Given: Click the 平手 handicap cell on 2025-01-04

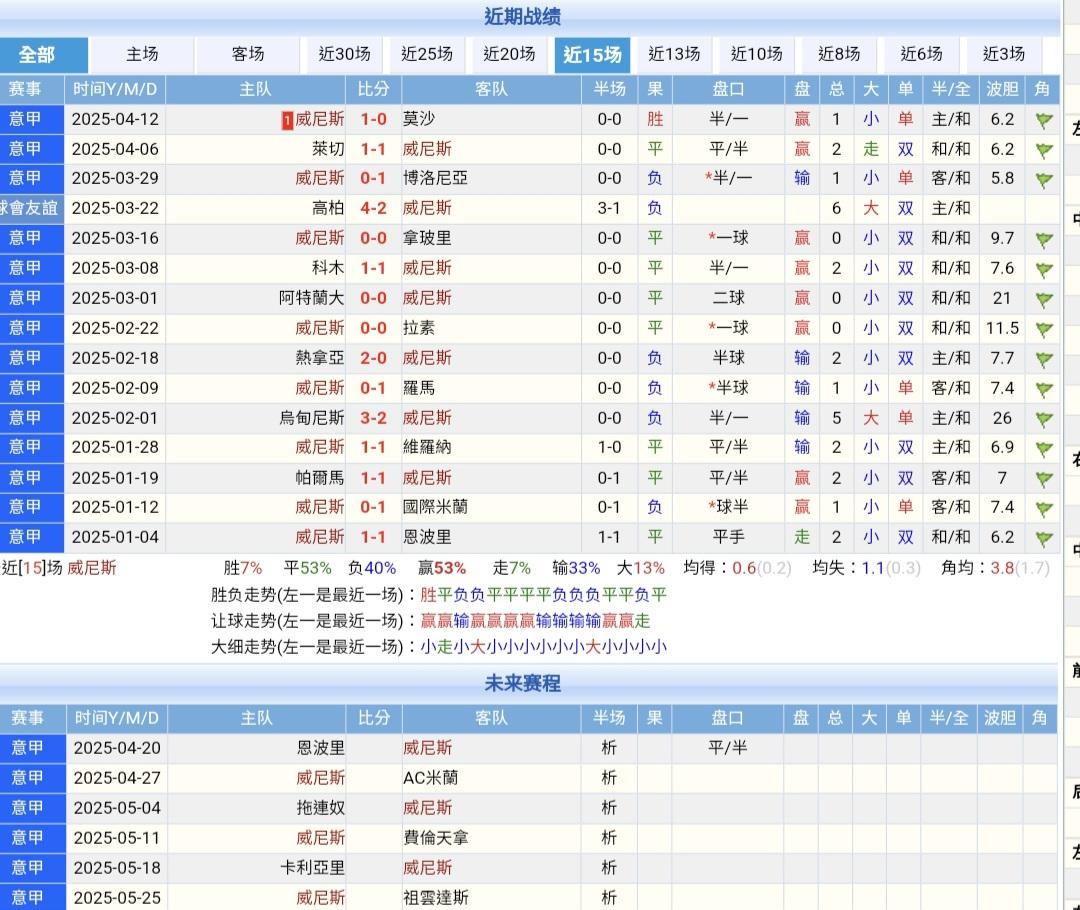Looking at the screenshot, I should click(729, 537).
